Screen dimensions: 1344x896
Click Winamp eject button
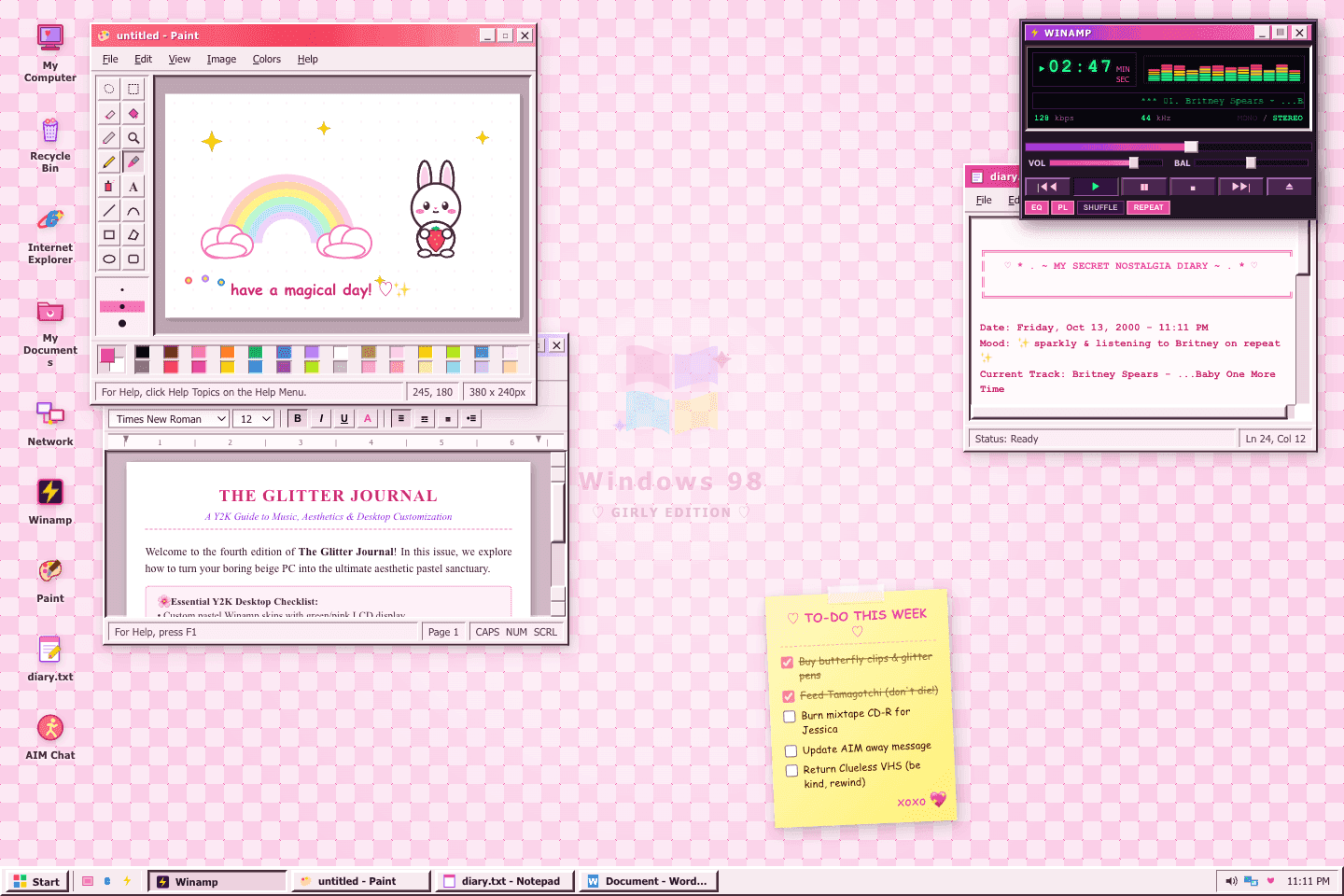pos(1289,187)
